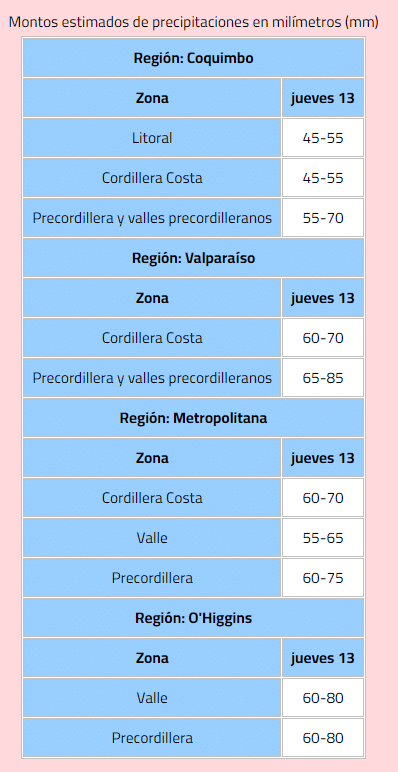Select the Litoral zone cell
The width and height of the screenshot is (398, 772).
152,138
